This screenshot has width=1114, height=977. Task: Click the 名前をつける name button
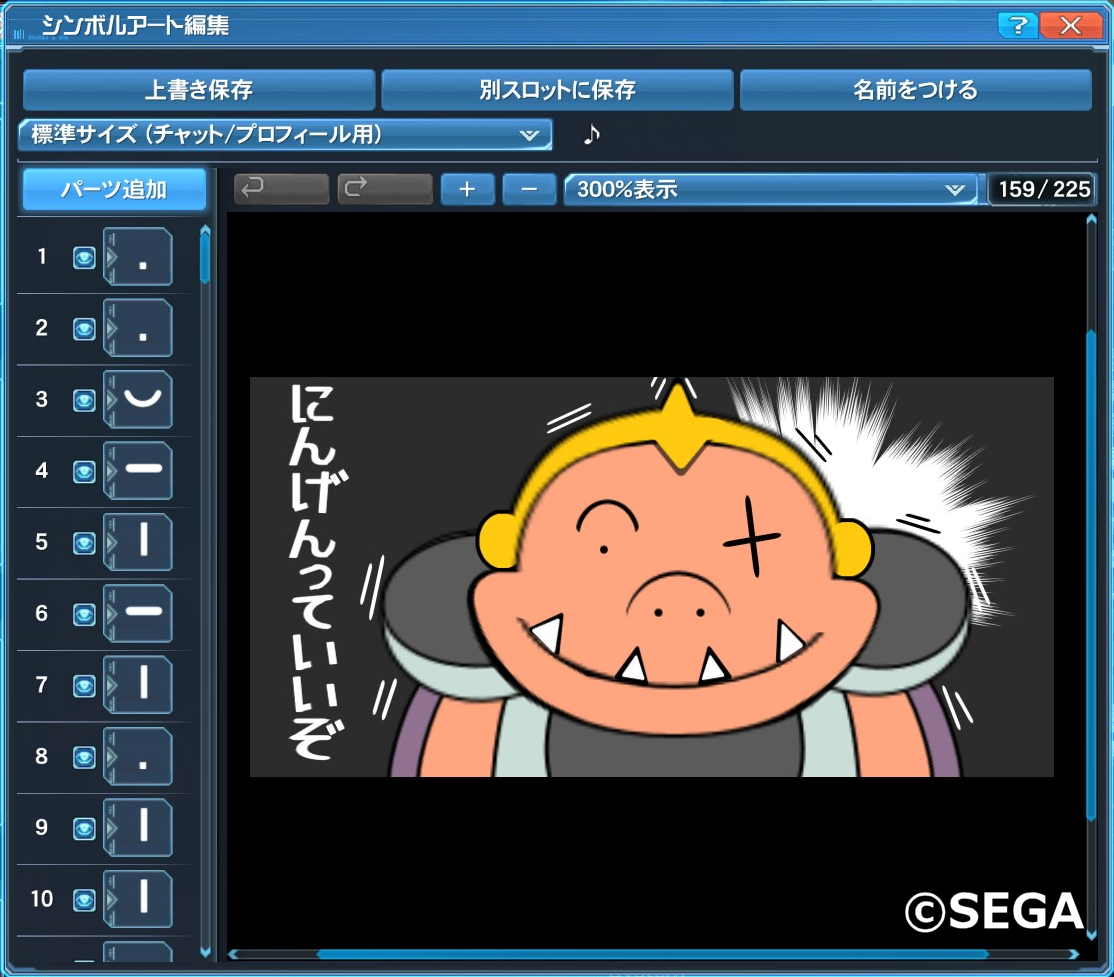pyautogui.click(x=915, y=90)
